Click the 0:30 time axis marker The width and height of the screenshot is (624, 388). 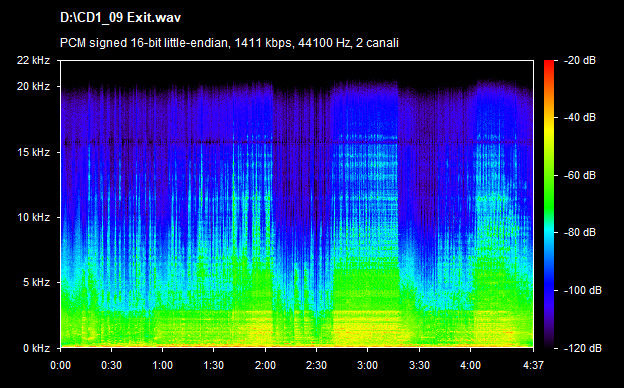coord(111,365)
